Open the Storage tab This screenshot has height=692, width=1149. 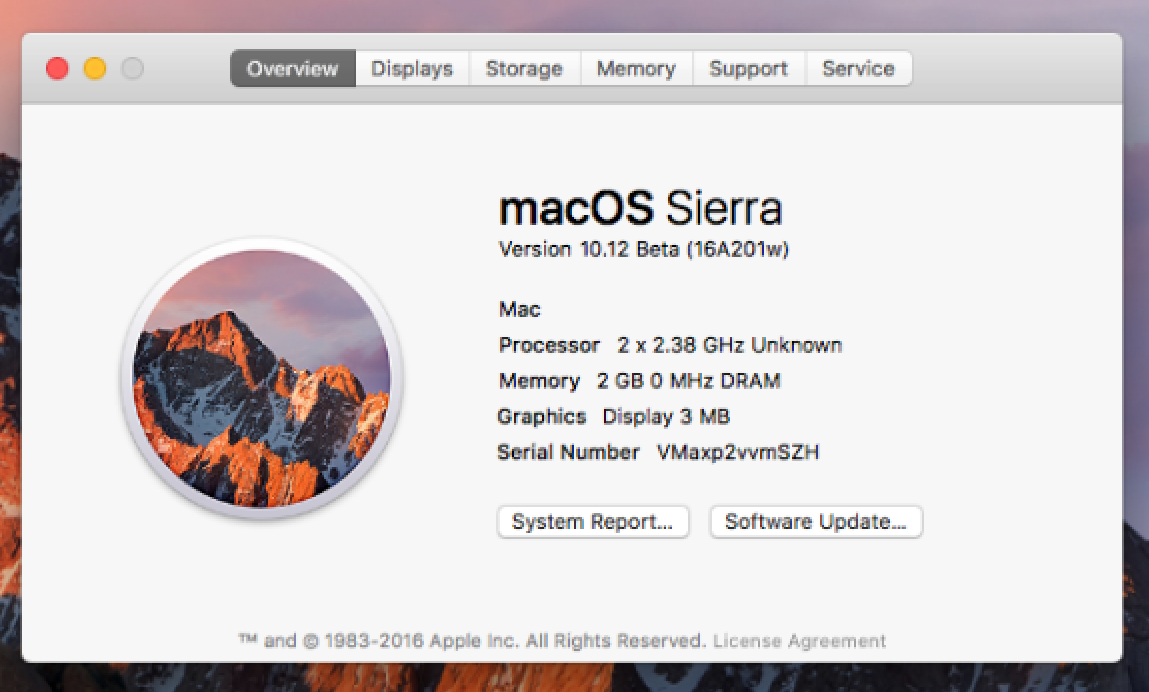pos(525,69)
